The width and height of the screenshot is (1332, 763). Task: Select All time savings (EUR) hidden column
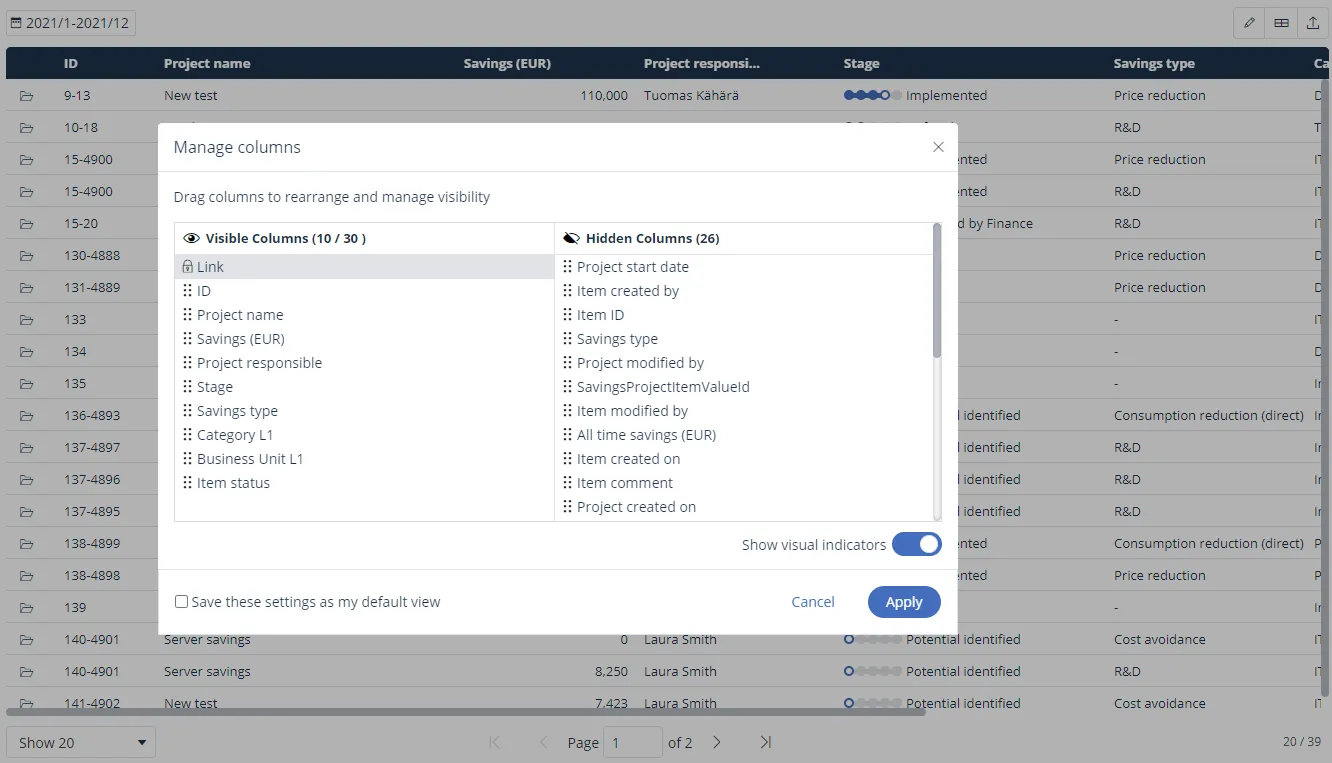click(x=646, y=435)
